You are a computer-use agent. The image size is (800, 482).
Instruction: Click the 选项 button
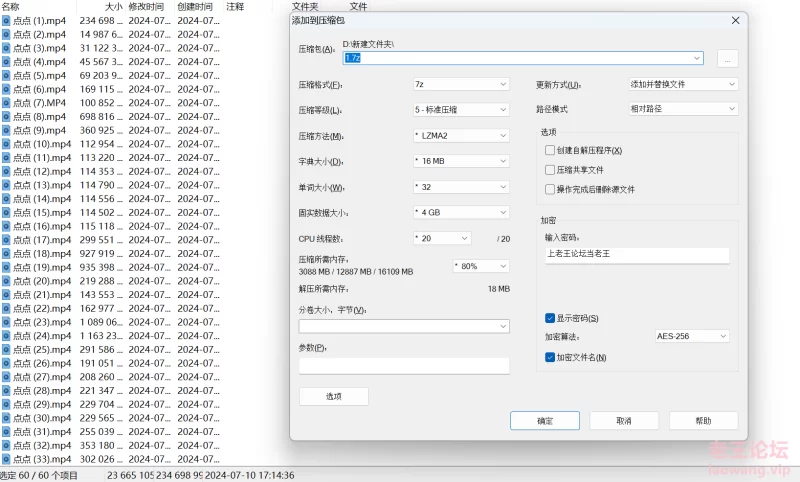click(x=333, y=396)
